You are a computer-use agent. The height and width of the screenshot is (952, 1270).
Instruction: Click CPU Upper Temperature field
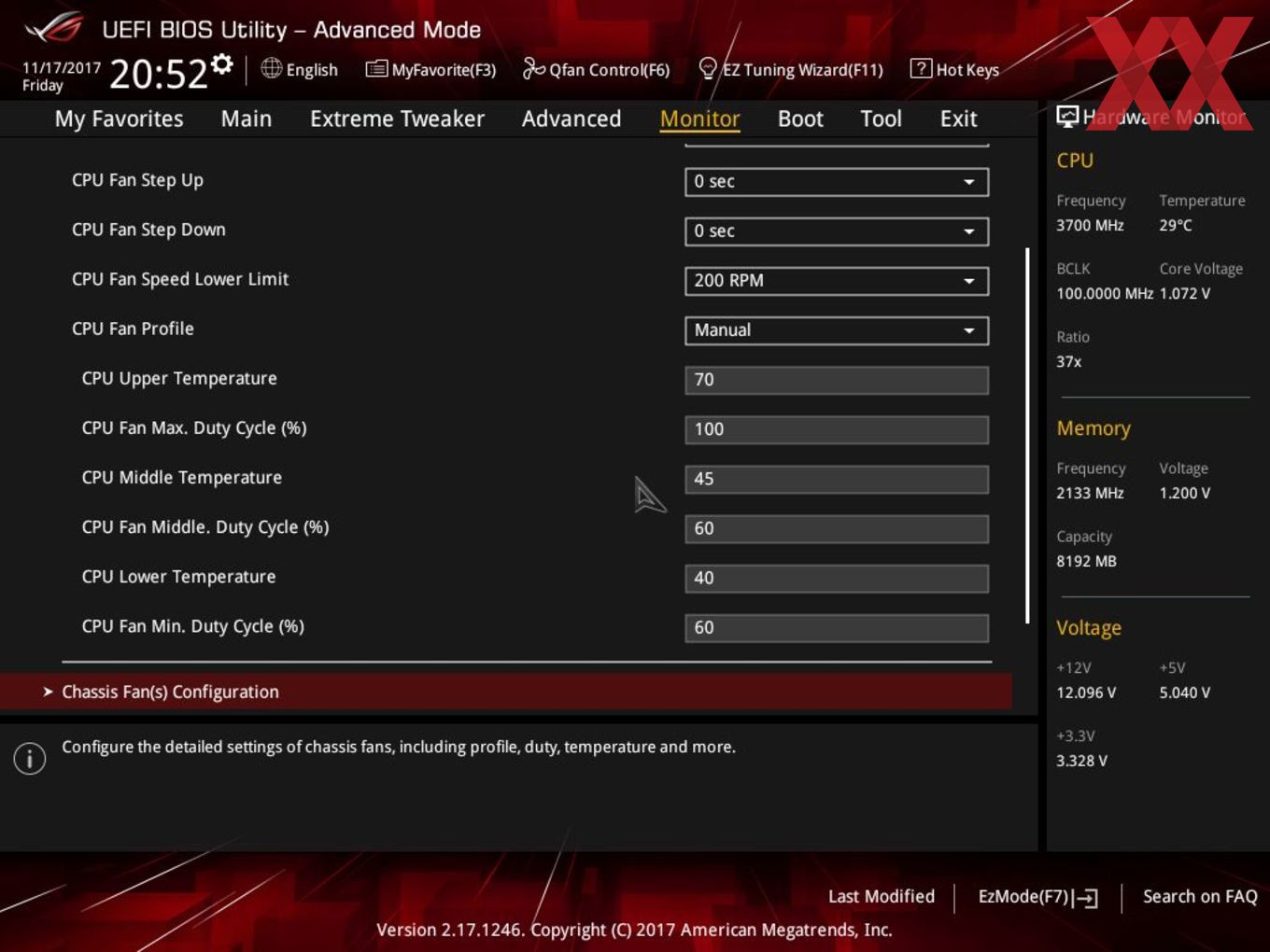pos(837,380)
